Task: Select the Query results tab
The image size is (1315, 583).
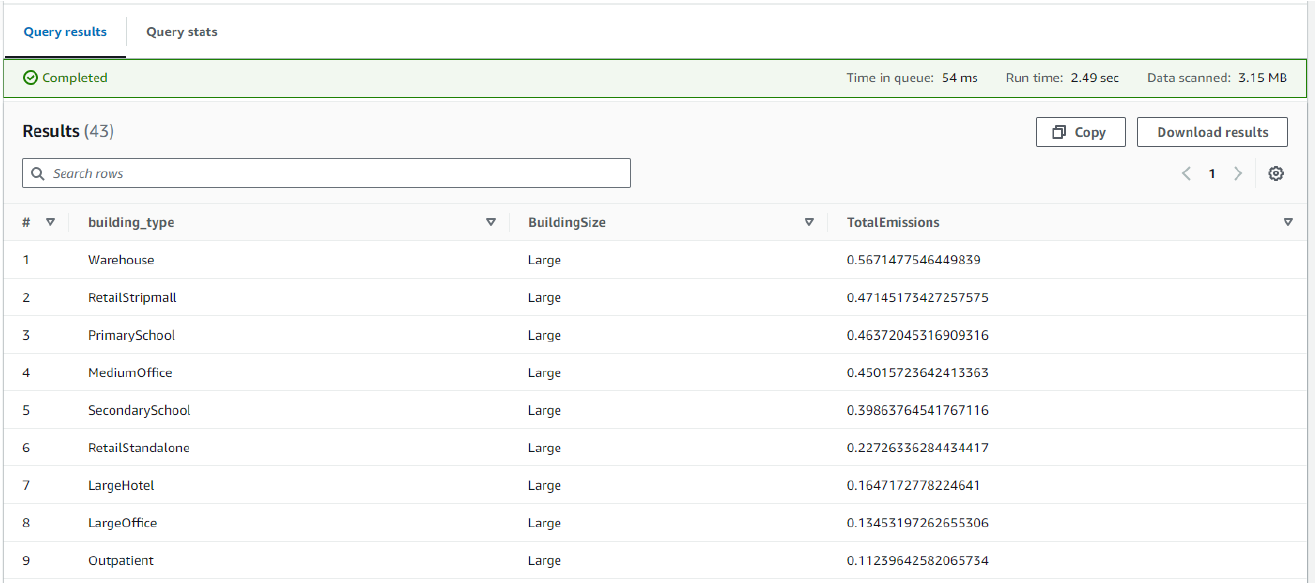Action: [65, 32]
